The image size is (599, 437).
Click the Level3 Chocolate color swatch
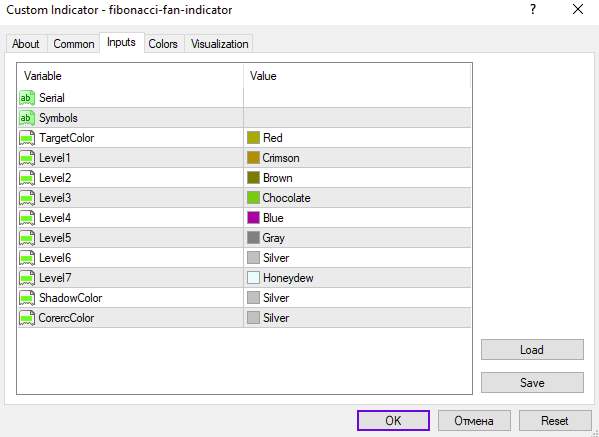coord(253,198)
